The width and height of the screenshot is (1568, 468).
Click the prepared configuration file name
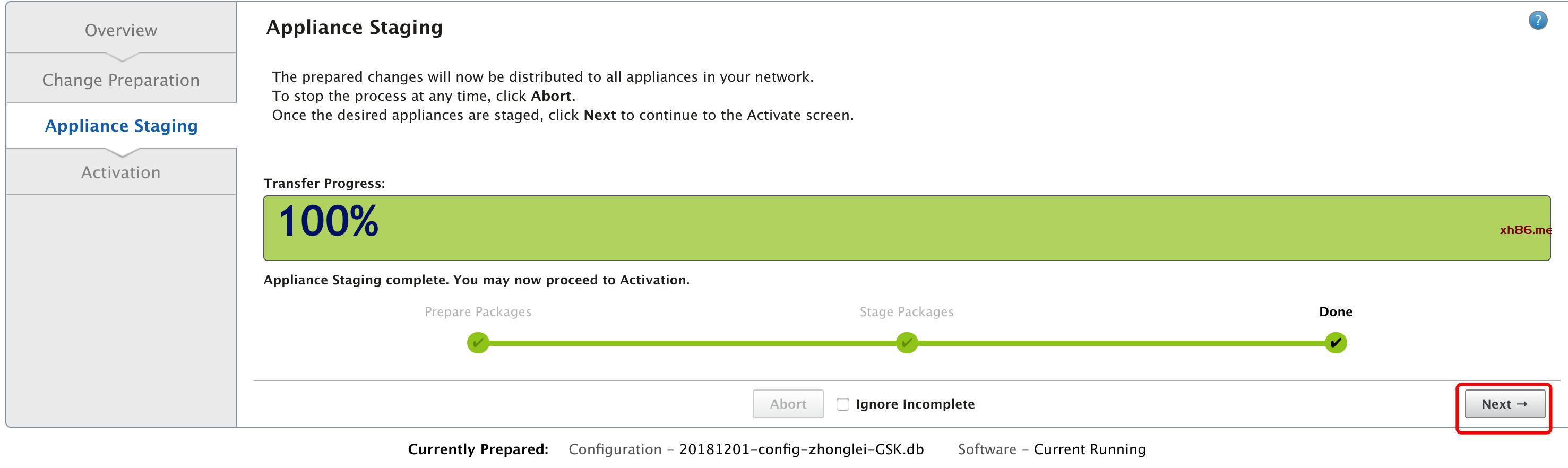(801, 450)
